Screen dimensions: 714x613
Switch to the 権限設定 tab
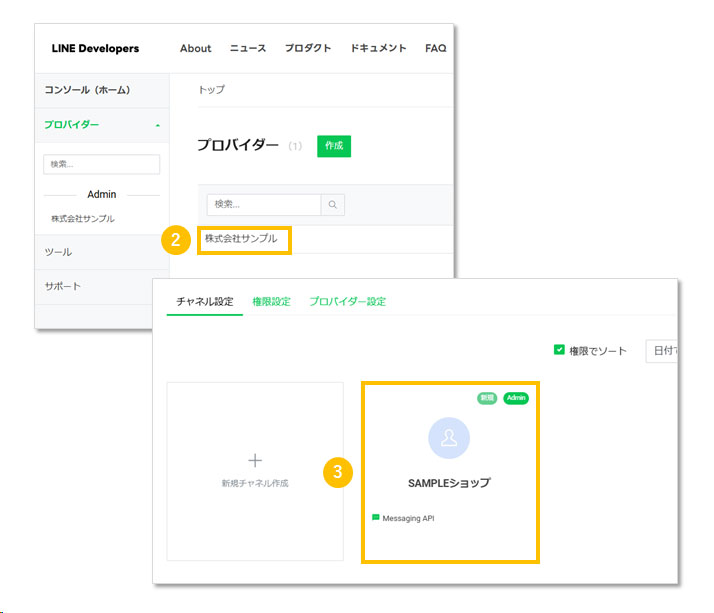(x=271, y=301)
